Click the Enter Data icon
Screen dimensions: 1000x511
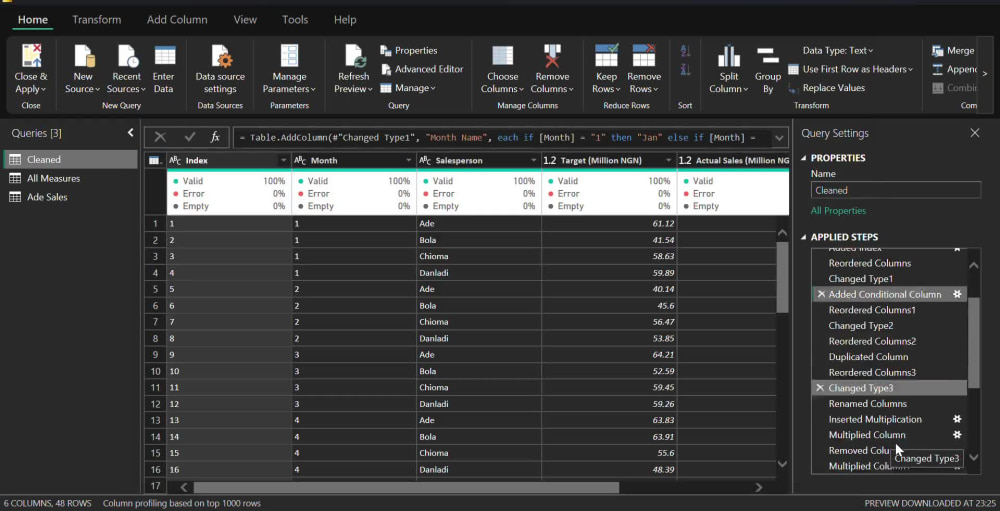(x=165, y=56)
